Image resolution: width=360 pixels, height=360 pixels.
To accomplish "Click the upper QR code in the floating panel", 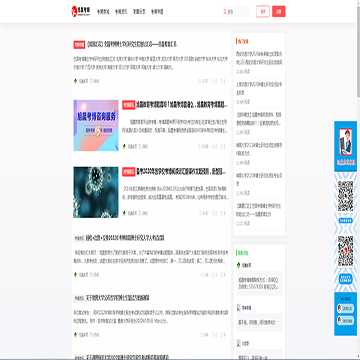I will (345, 197).
